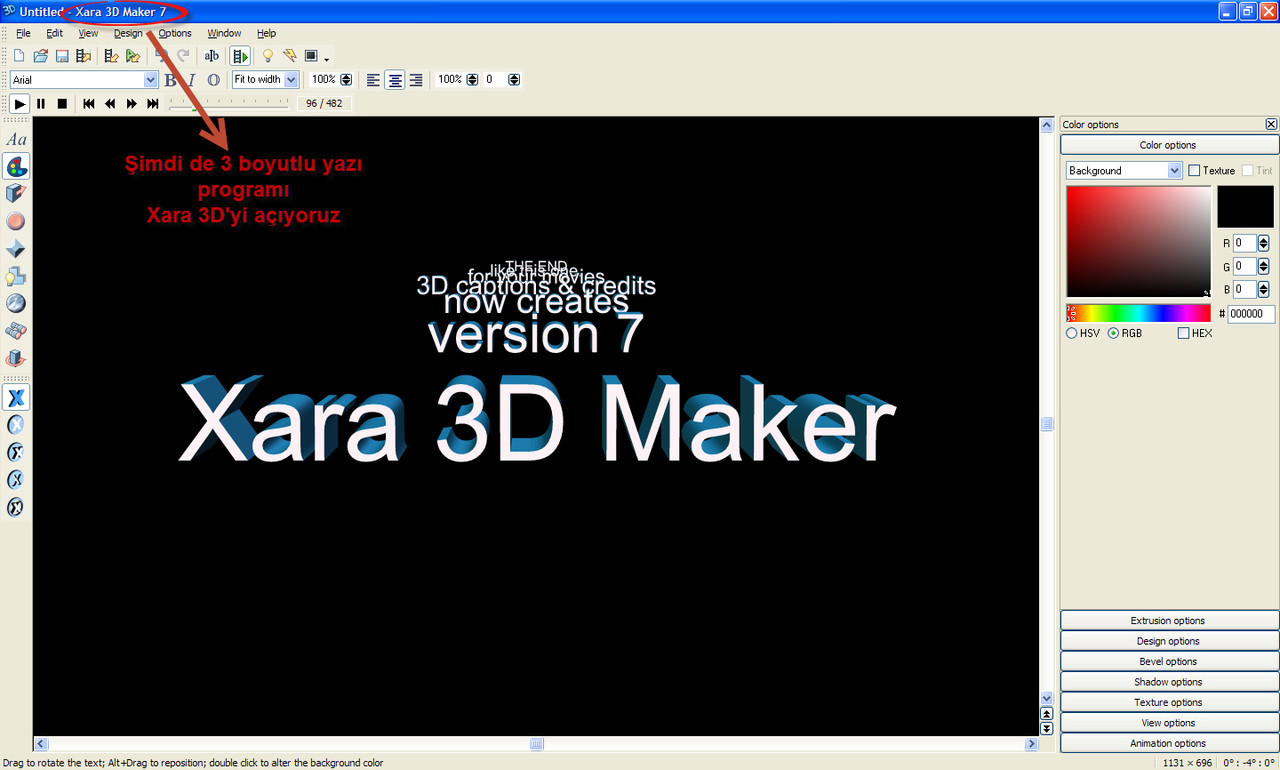The image size is (1280, 770).
Task: Select the Shadow options bulb icon
Action: [16, 276]
